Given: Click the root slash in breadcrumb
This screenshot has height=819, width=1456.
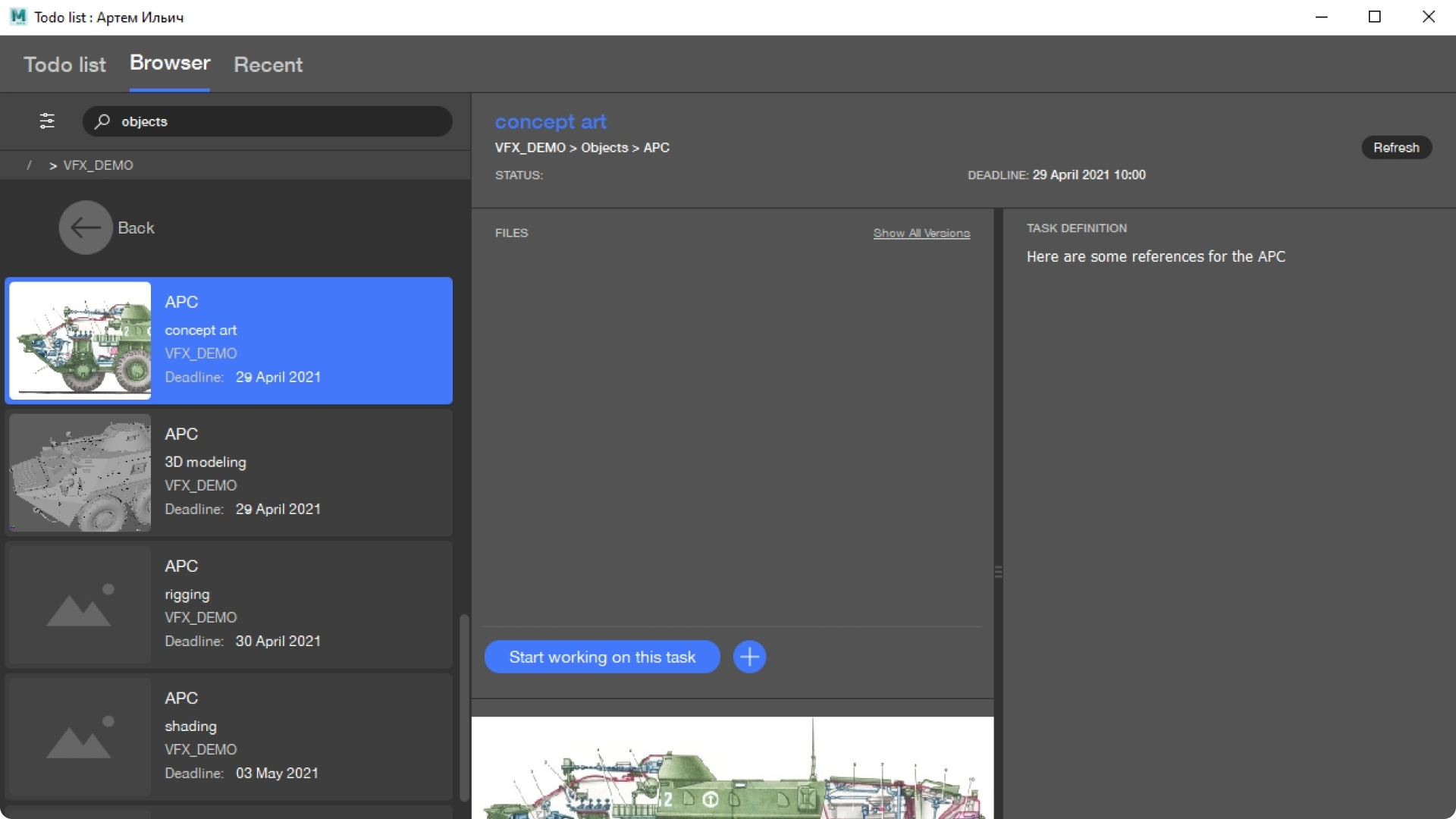Looking at the screenshot, I should 29,165.
